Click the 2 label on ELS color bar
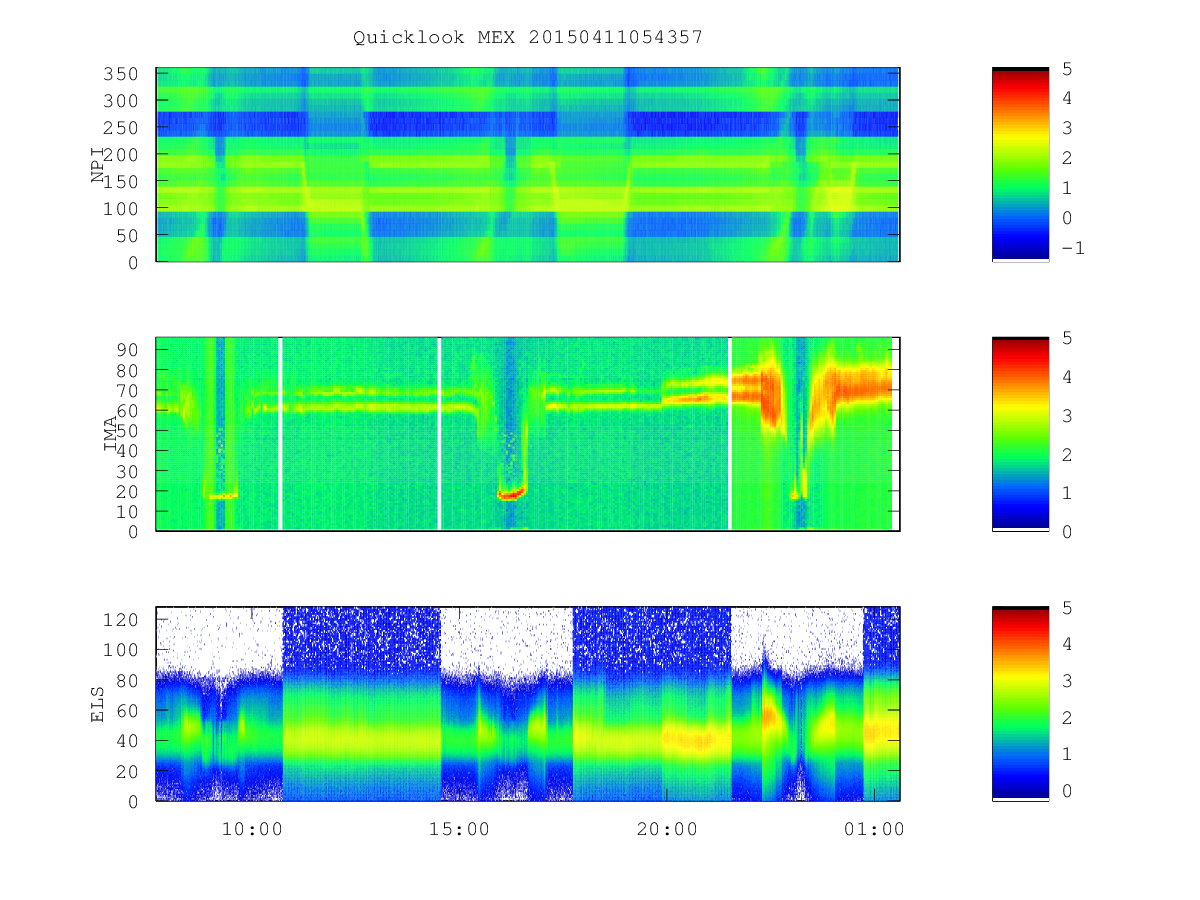 click(x=1067, y=717)
